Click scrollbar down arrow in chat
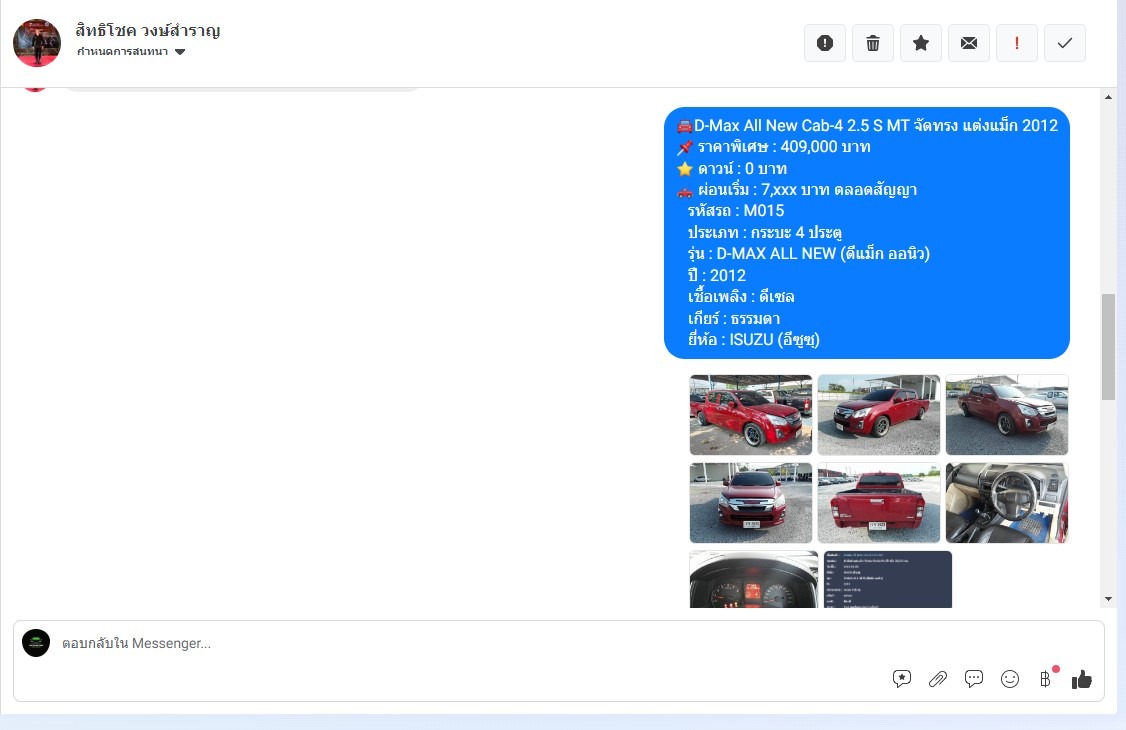This screenshot has height=730, width=1126. 1109,599
